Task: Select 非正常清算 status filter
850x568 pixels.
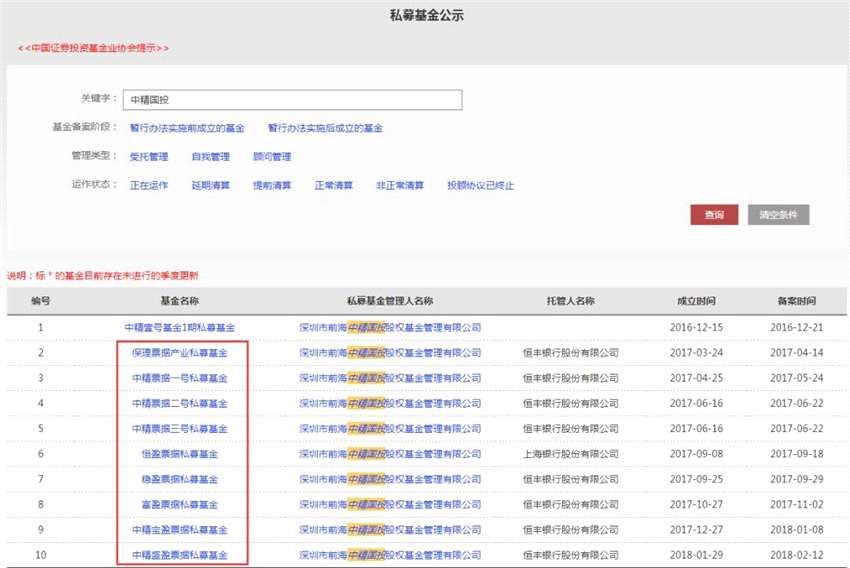Action: click(x=400, y=186)
